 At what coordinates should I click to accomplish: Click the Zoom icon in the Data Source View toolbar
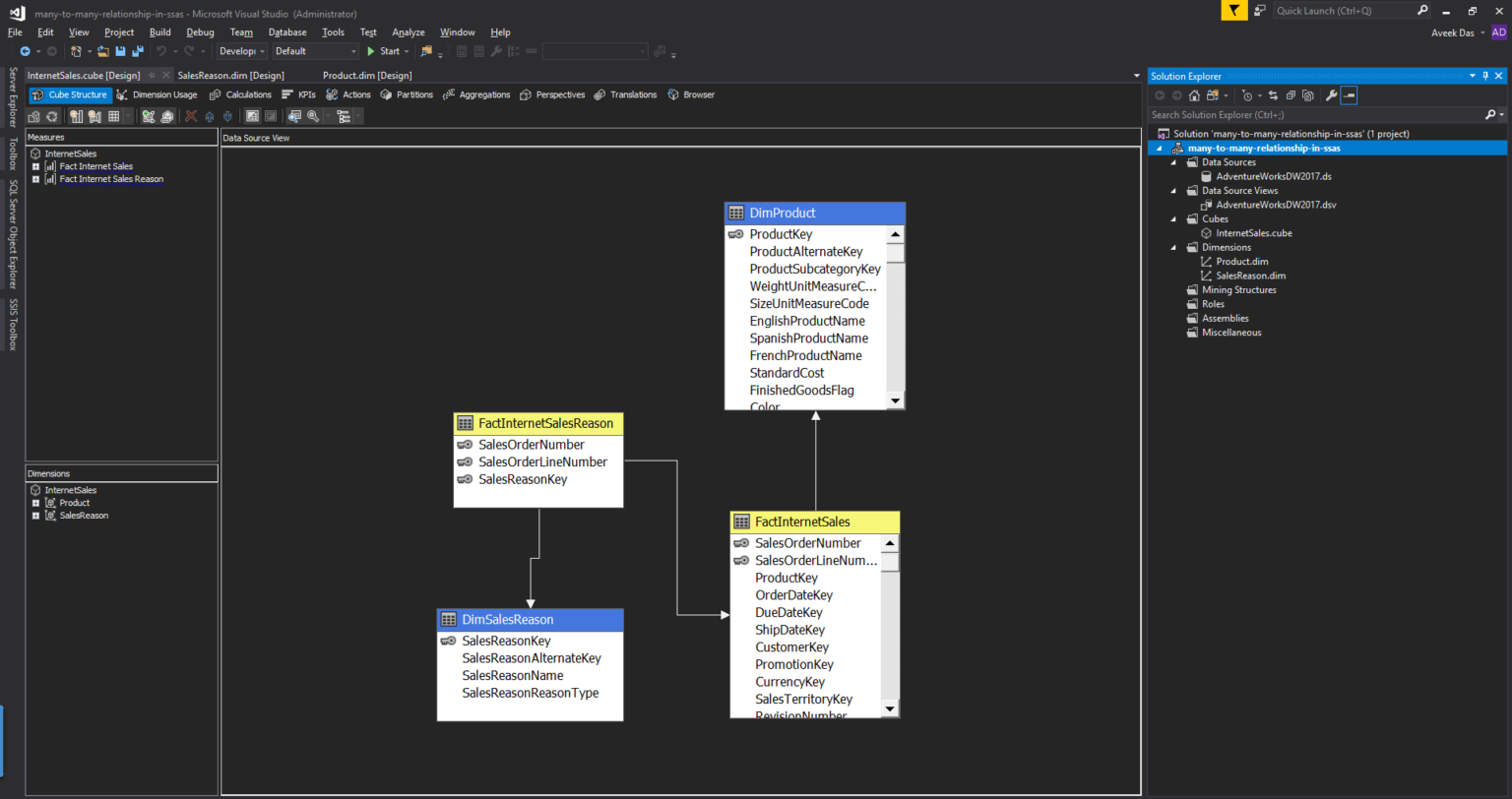pos(313,116)
